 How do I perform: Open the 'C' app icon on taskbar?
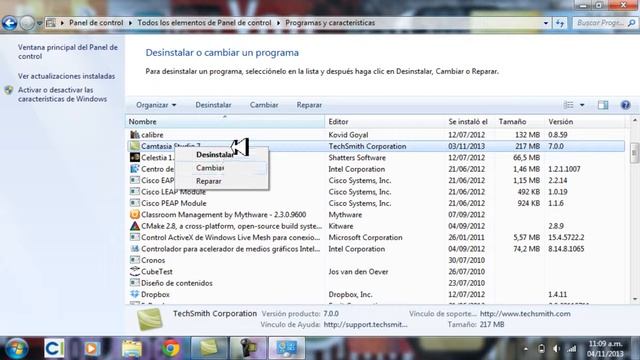click(x=54, y=349)
